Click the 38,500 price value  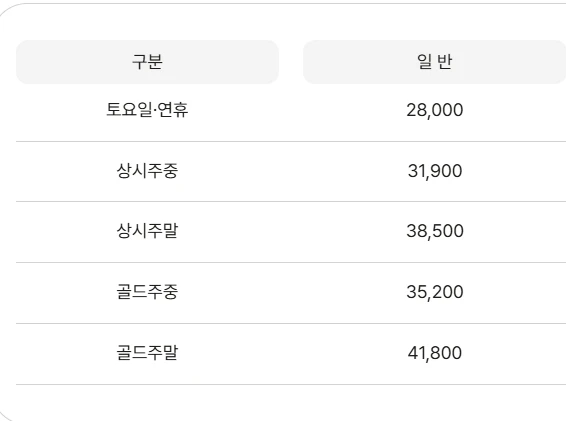(x=435, y=231)
